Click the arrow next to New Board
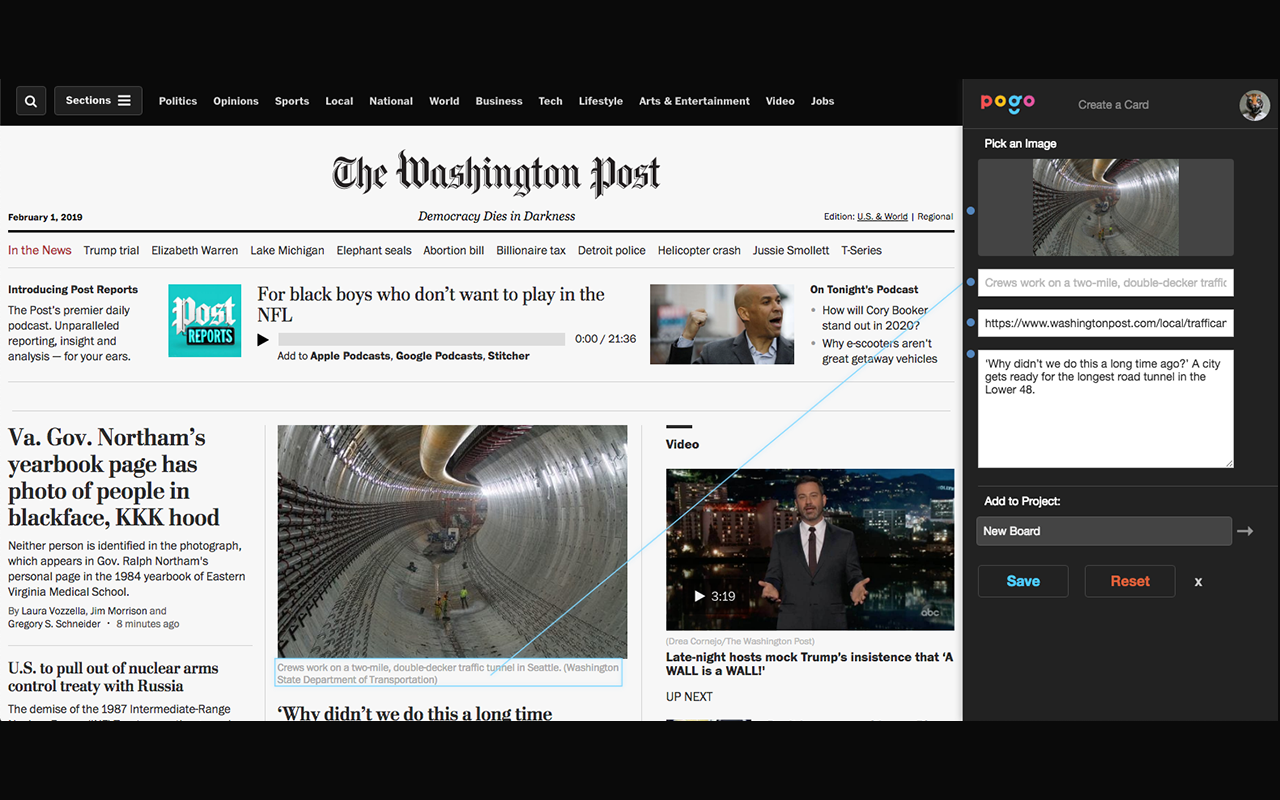The width and height of the screenshot is (1280, 800). 1245,531
